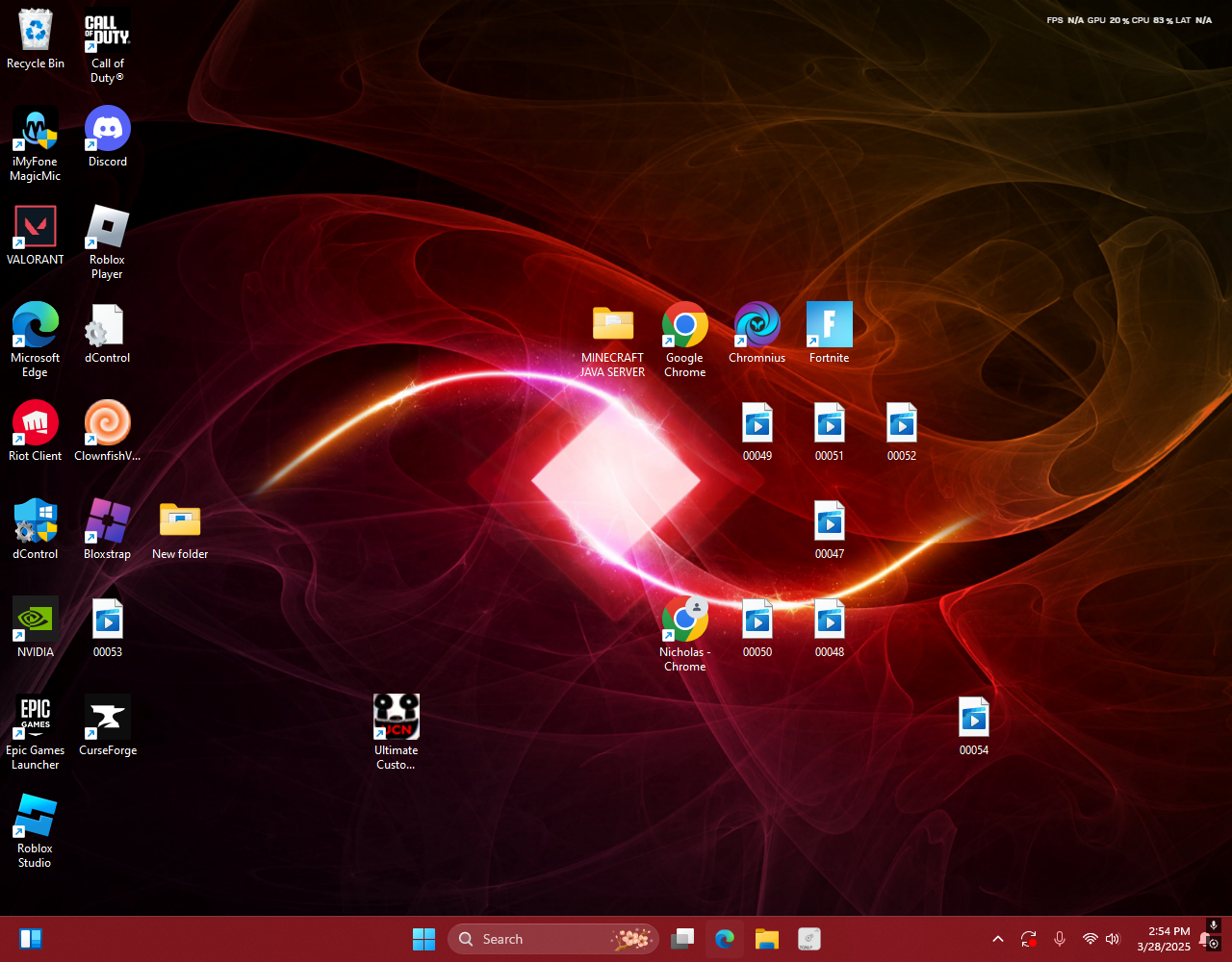Open the Windows Start menu
The height and width of the screenshot is (962, 1232).
(x=423, y=939)
